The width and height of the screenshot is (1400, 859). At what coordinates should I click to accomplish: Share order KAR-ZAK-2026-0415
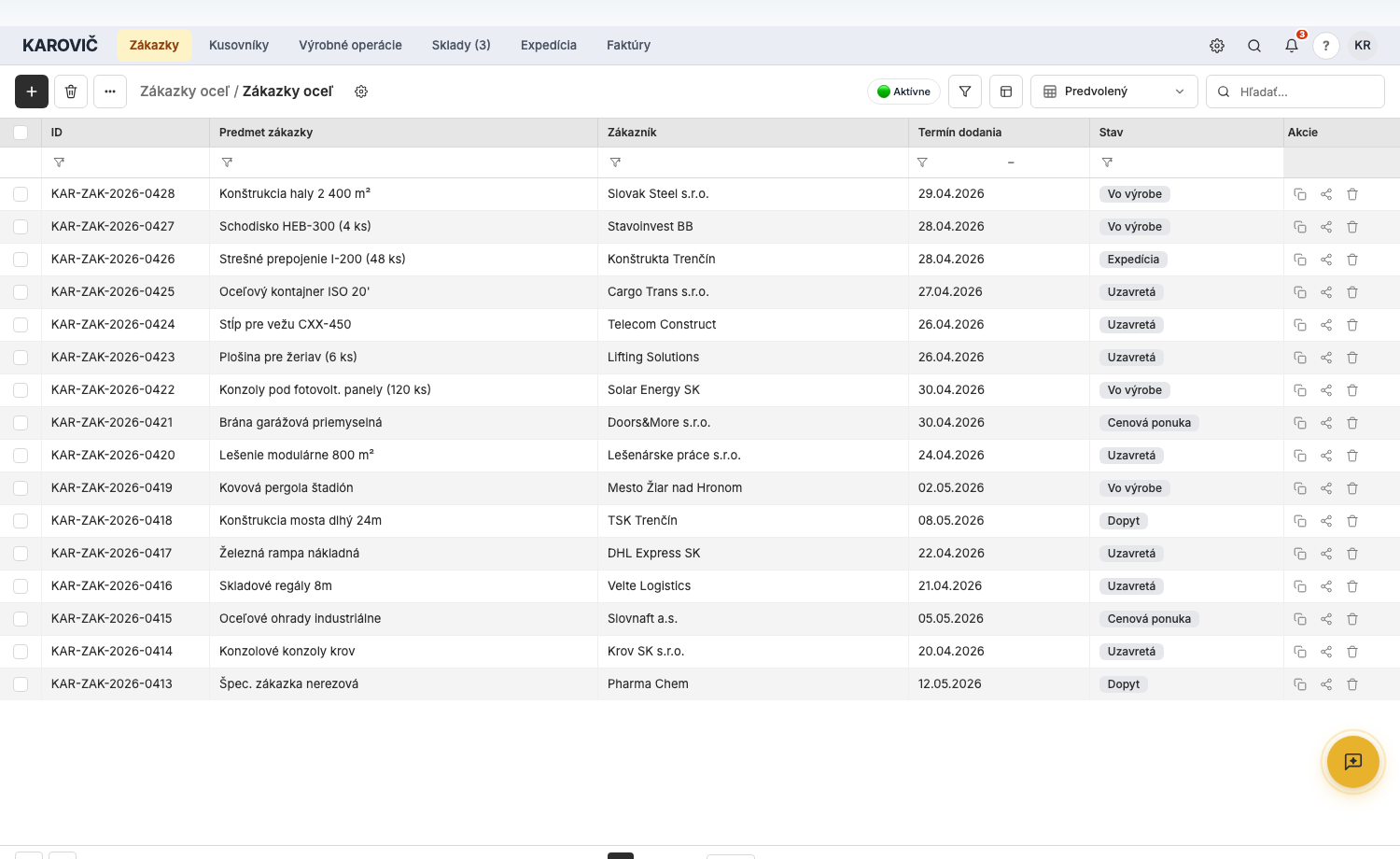coord(1326,619)
